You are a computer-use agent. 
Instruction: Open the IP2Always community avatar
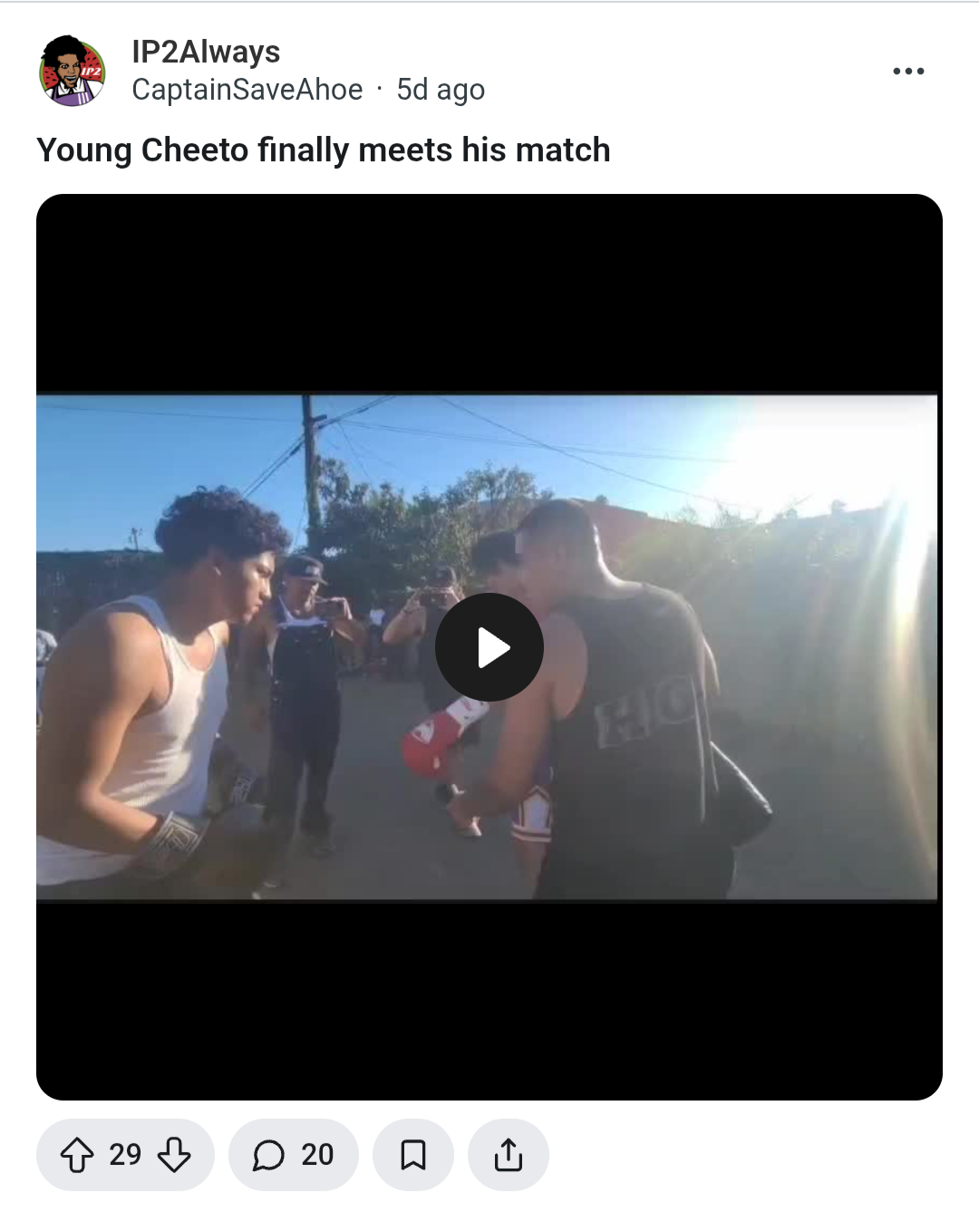(73, 71)
